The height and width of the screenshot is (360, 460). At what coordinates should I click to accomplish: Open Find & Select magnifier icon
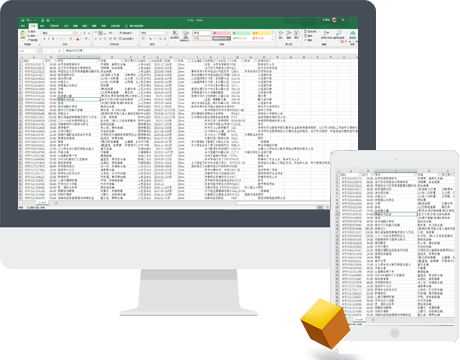click(338, 33)
